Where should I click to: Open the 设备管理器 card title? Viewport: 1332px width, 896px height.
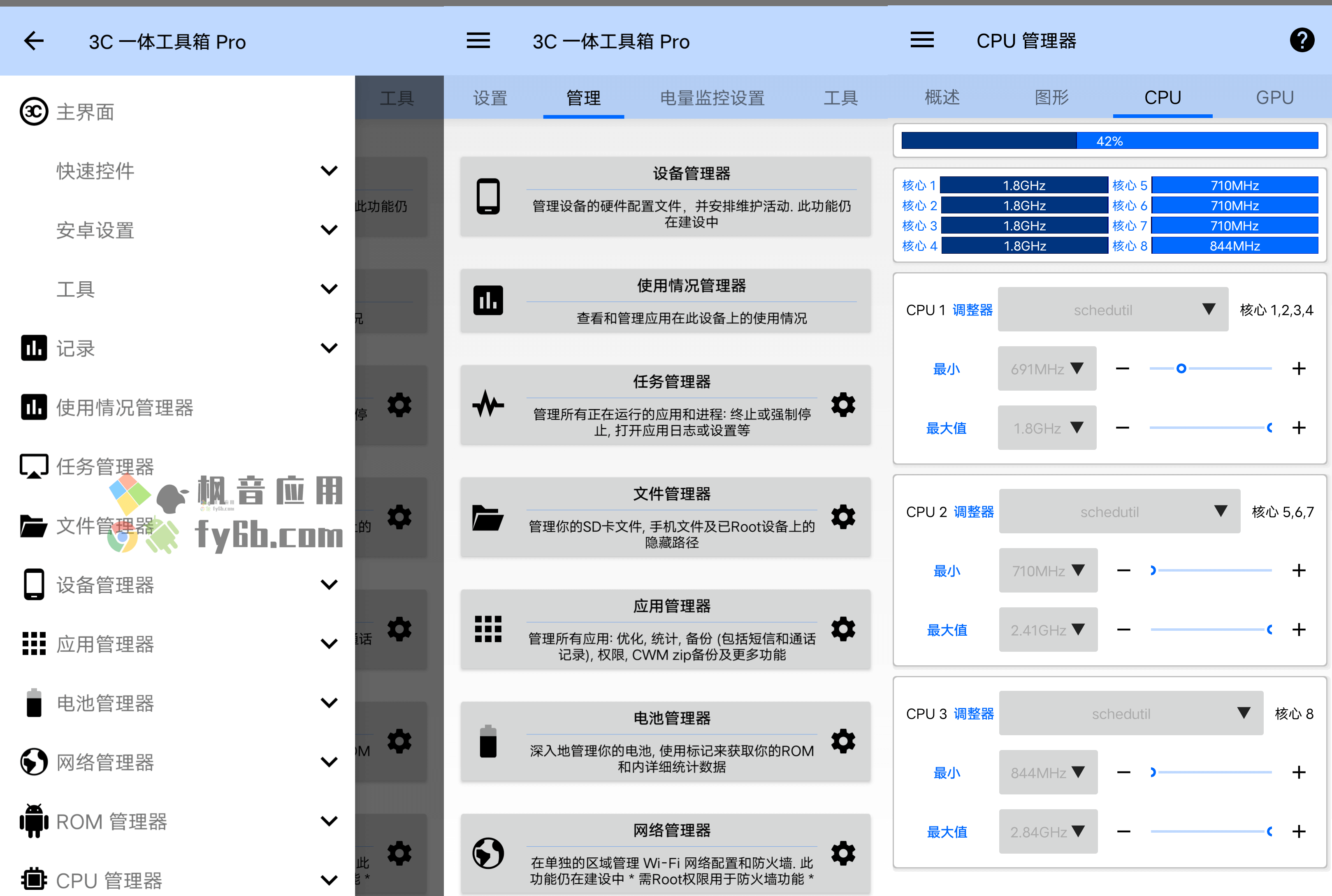tap(691, 173)
